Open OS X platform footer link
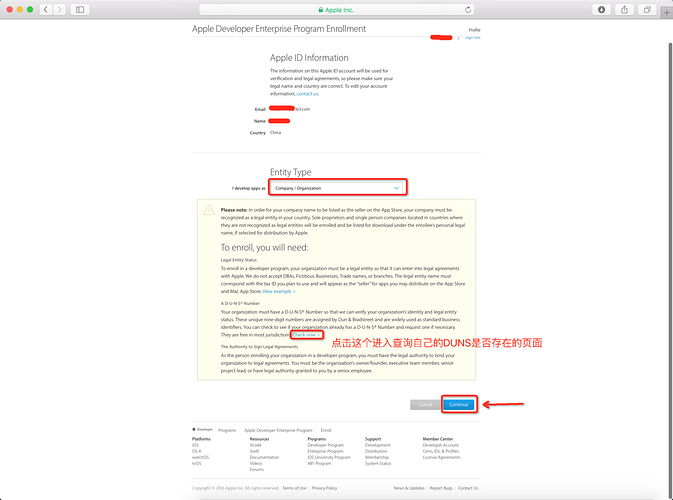673x500 pixels. pyautogui.click(x=197, y=451)
